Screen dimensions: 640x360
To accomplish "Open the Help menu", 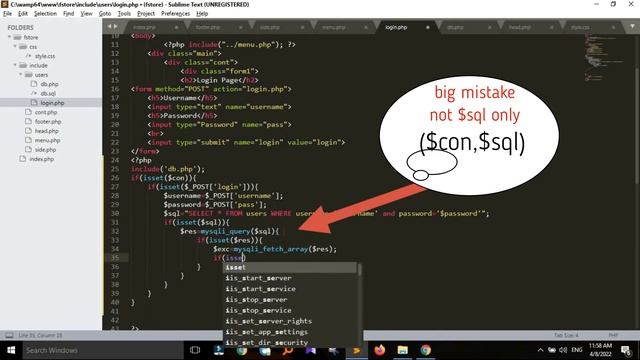I will [x=202, y=13].
